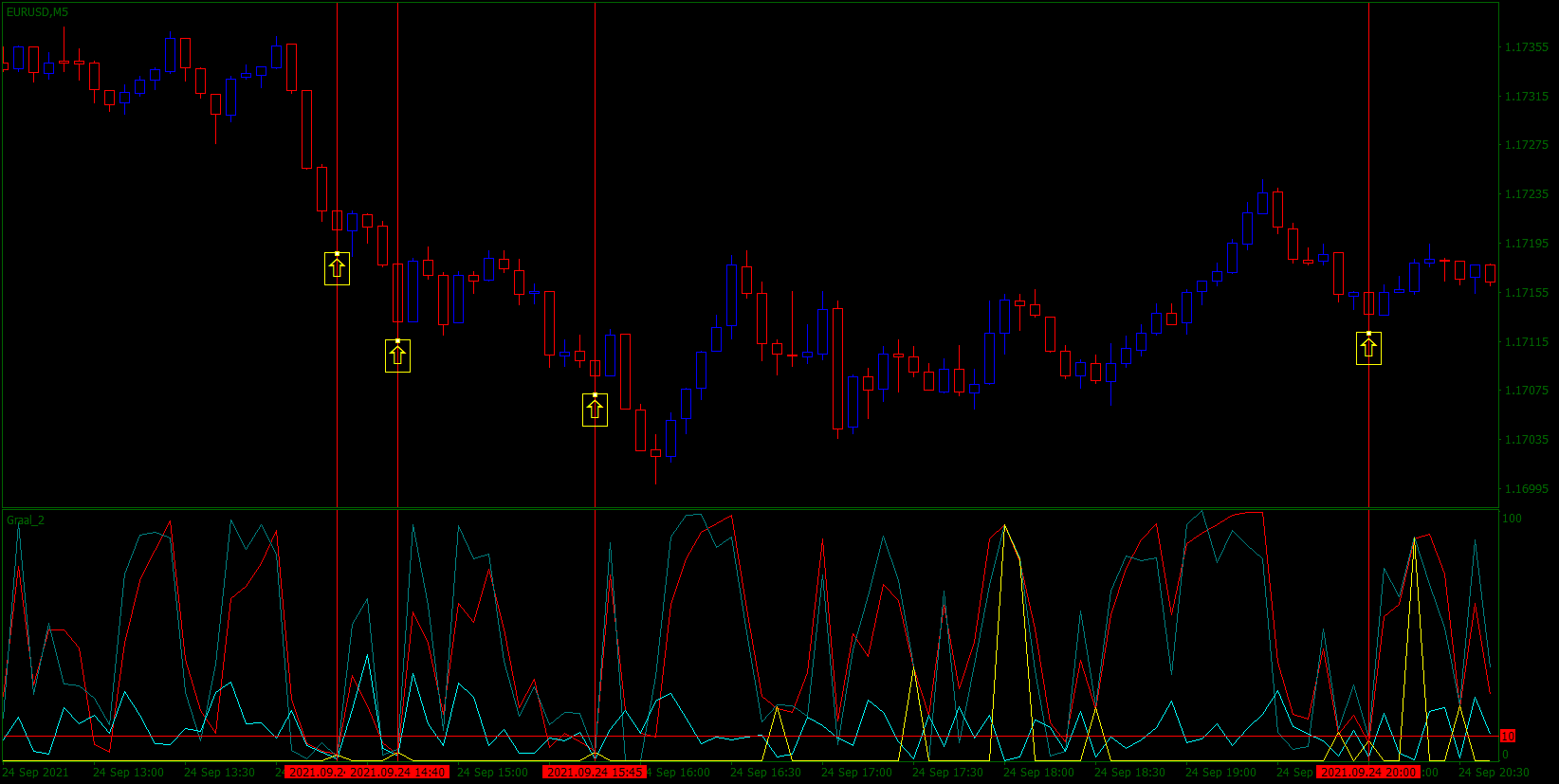Select the yellow arrow on the 14:40 line
The image size is (1559, 784).
point(397,356)
